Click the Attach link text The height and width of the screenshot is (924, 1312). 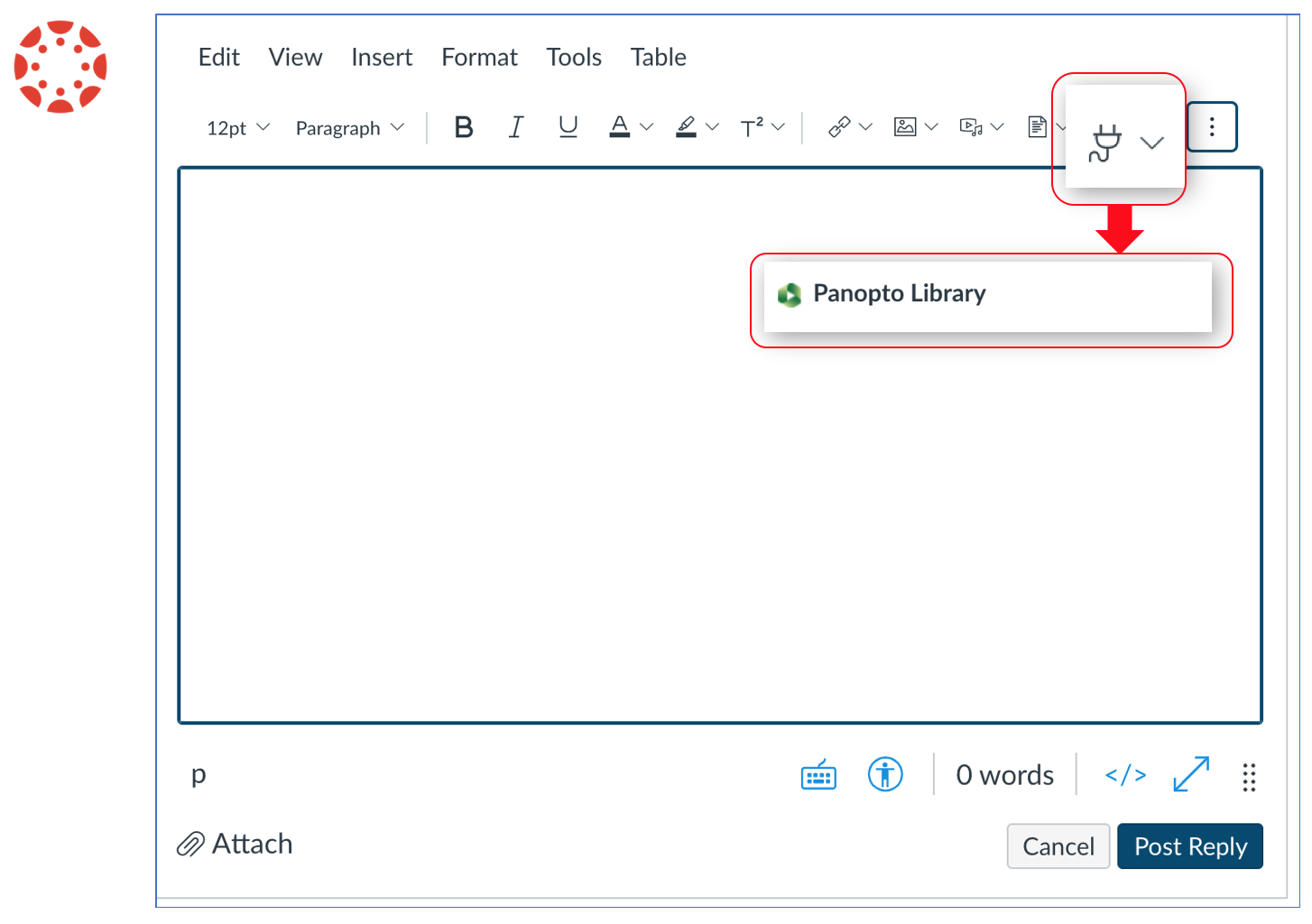pos(252,844)
